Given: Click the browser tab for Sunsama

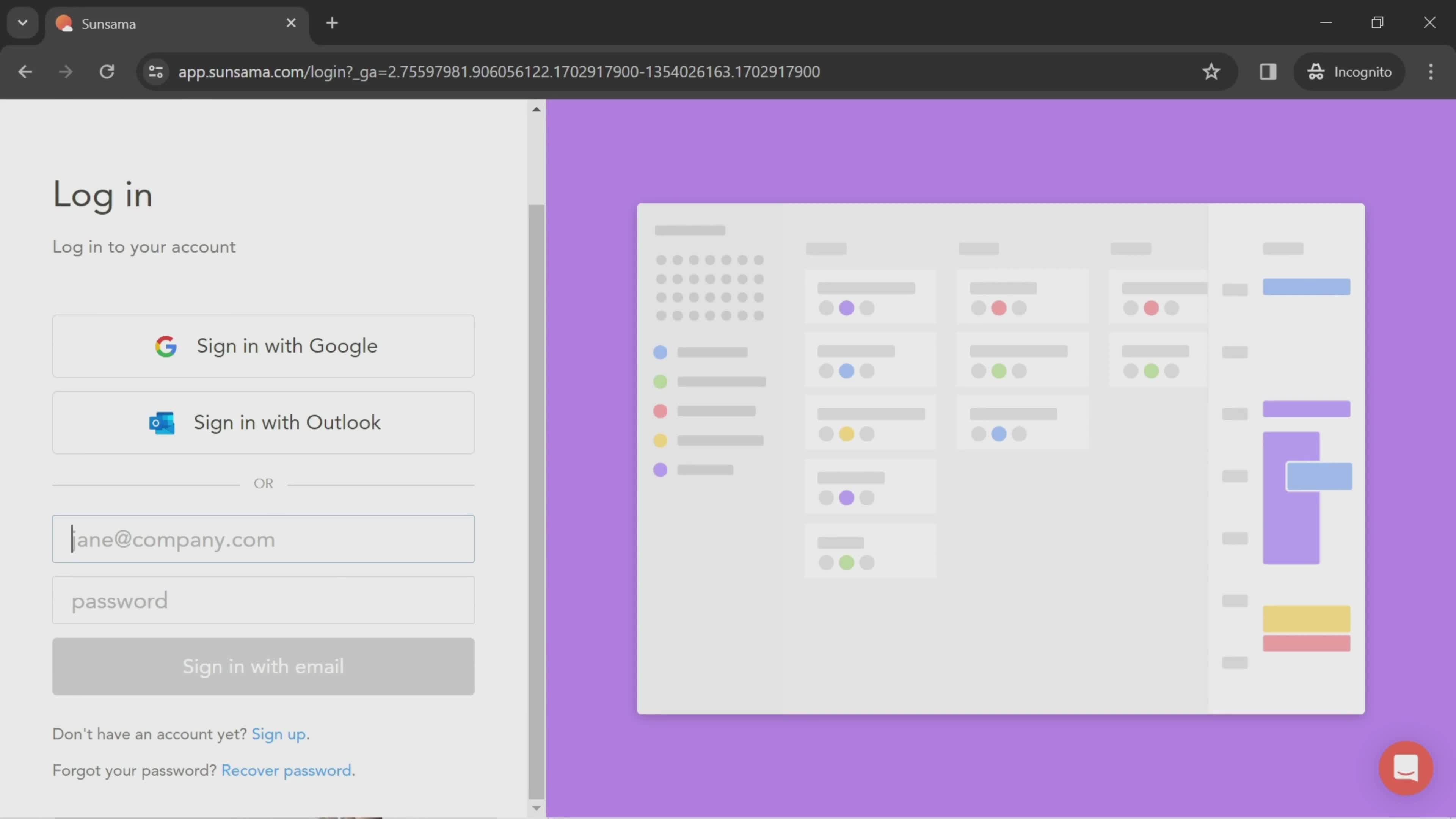Looking at the screenshot, I should tap(176, 22).
